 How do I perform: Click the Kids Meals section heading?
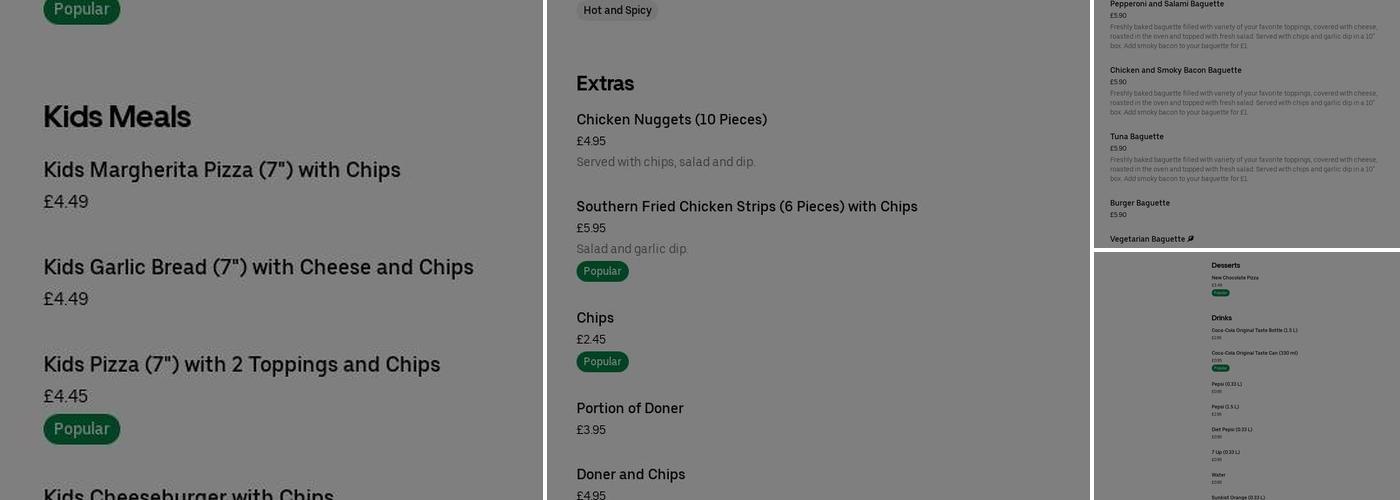(117, 117)
